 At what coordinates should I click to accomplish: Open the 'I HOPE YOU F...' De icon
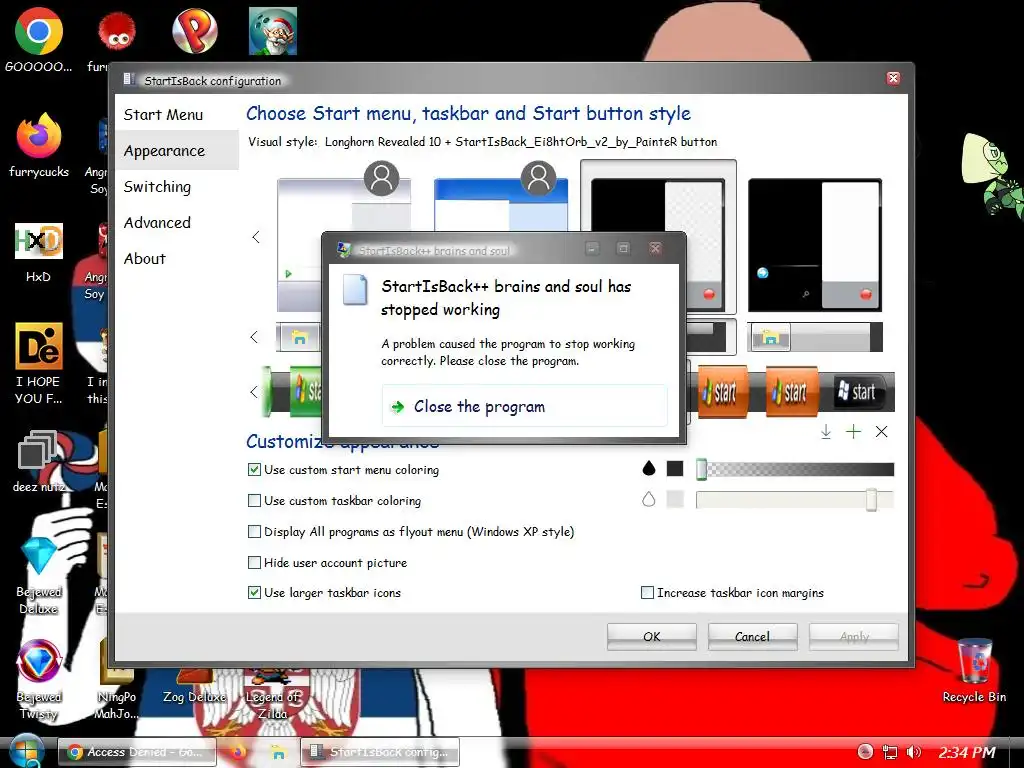(39, 346)
